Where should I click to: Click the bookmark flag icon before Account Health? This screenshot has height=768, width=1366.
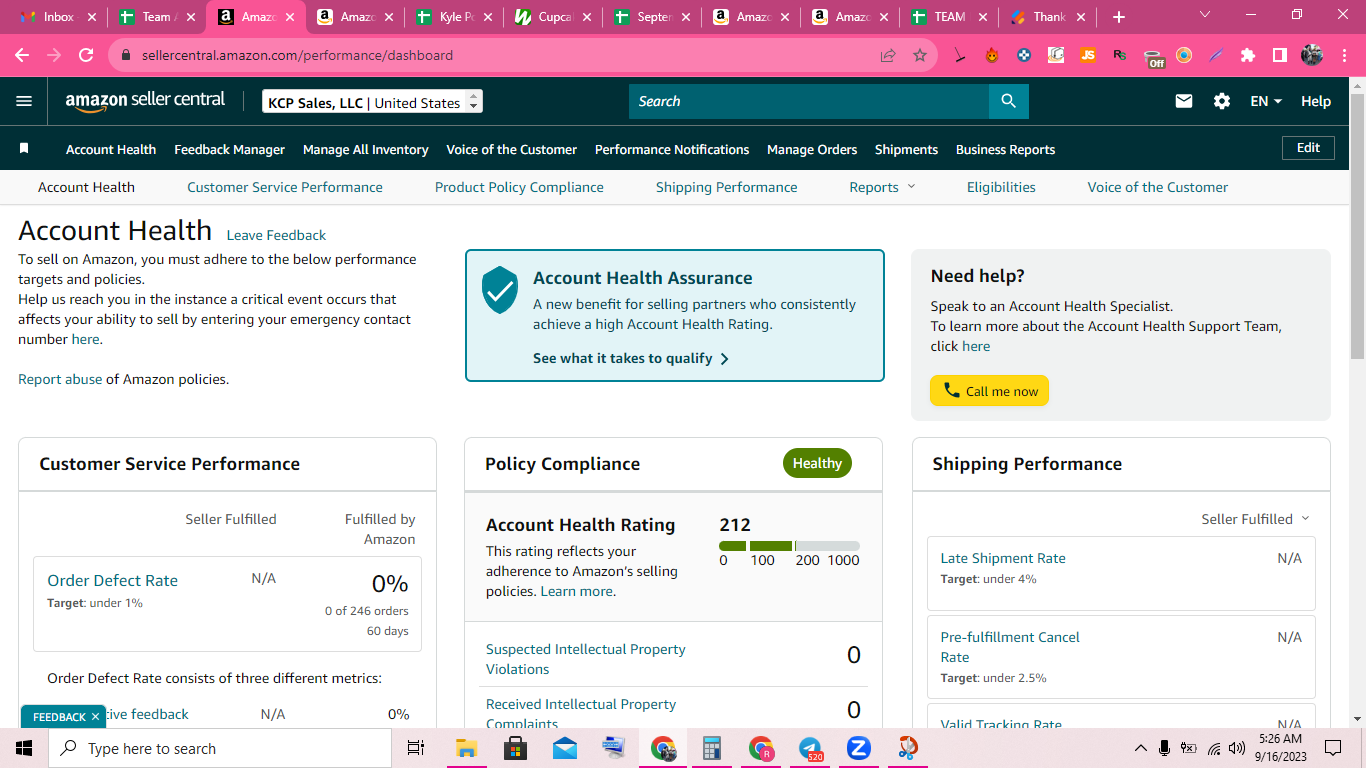pos(24,148)
